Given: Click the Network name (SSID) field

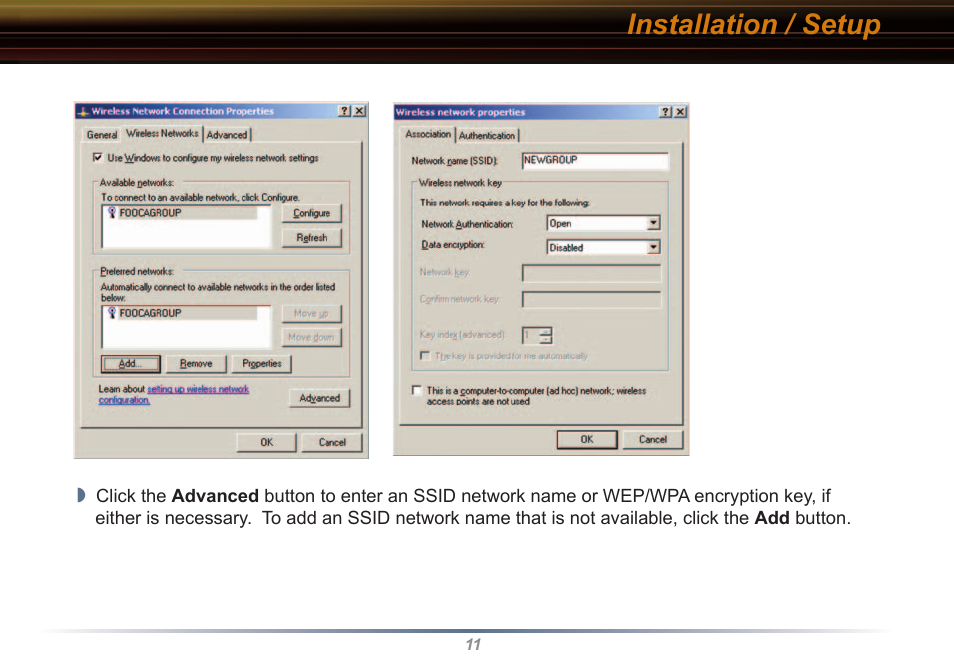Looking at the screenshot, I should [595, 160].
